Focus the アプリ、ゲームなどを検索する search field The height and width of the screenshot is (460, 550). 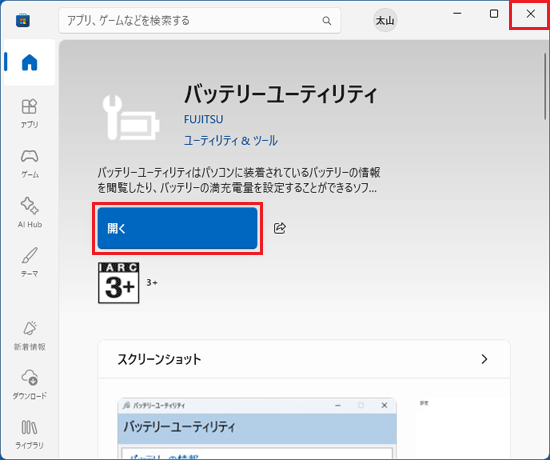coord(200,21)
